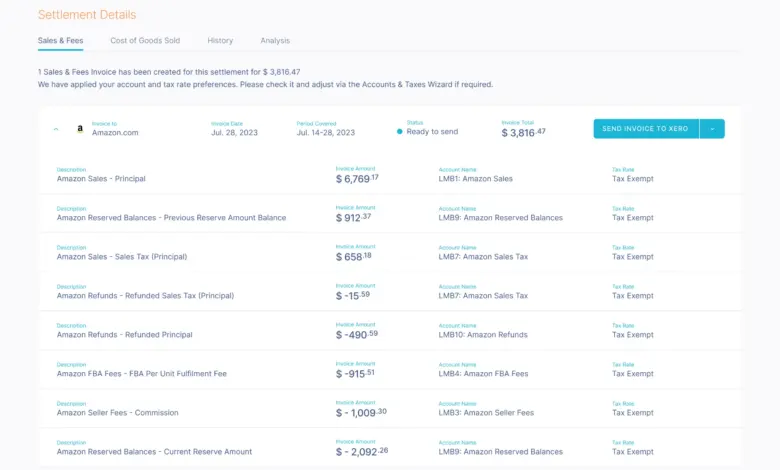Open the History tab
The width and height of the screenshot is (780, 470).
(220, 41)
